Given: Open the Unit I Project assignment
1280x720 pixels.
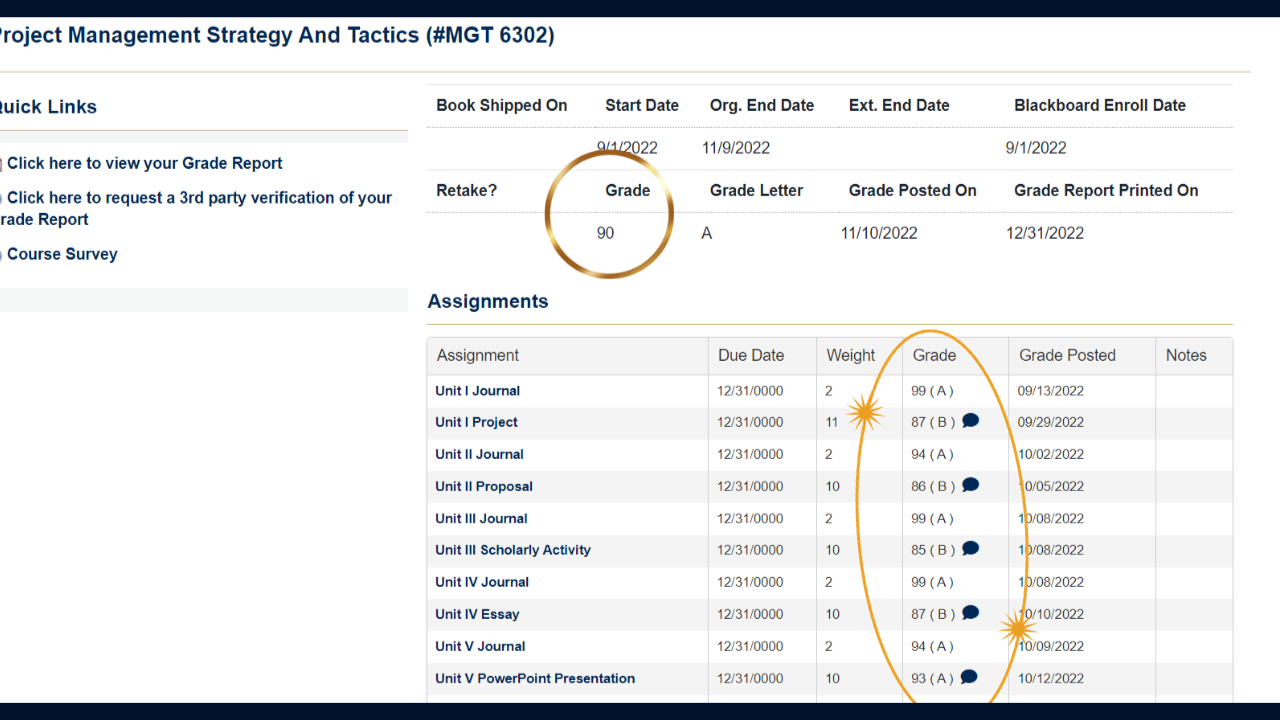Looking at the screenshot, I should coord(476,422).
